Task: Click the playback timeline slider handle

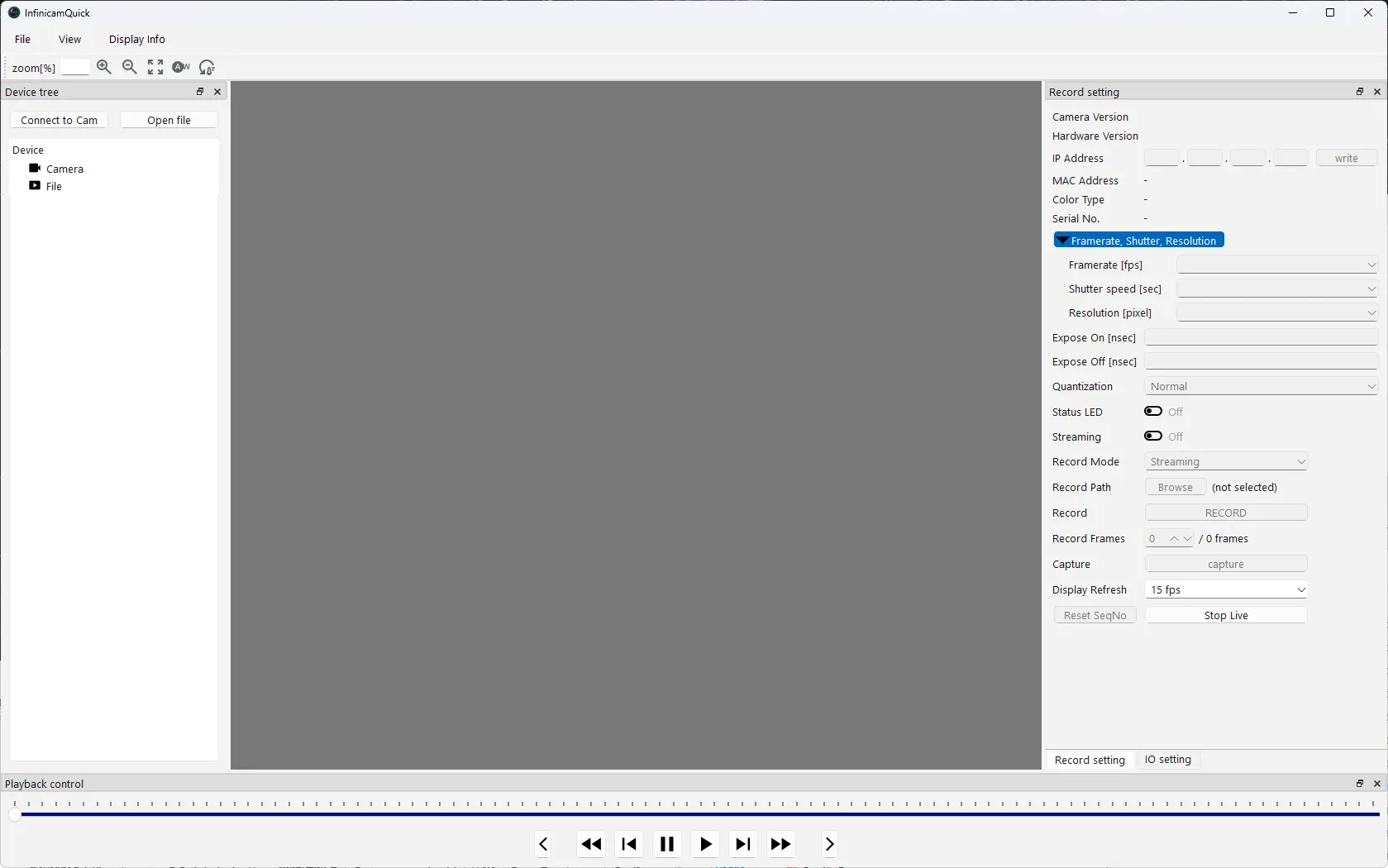Action: pyautogui.click(x=14, y=815)
